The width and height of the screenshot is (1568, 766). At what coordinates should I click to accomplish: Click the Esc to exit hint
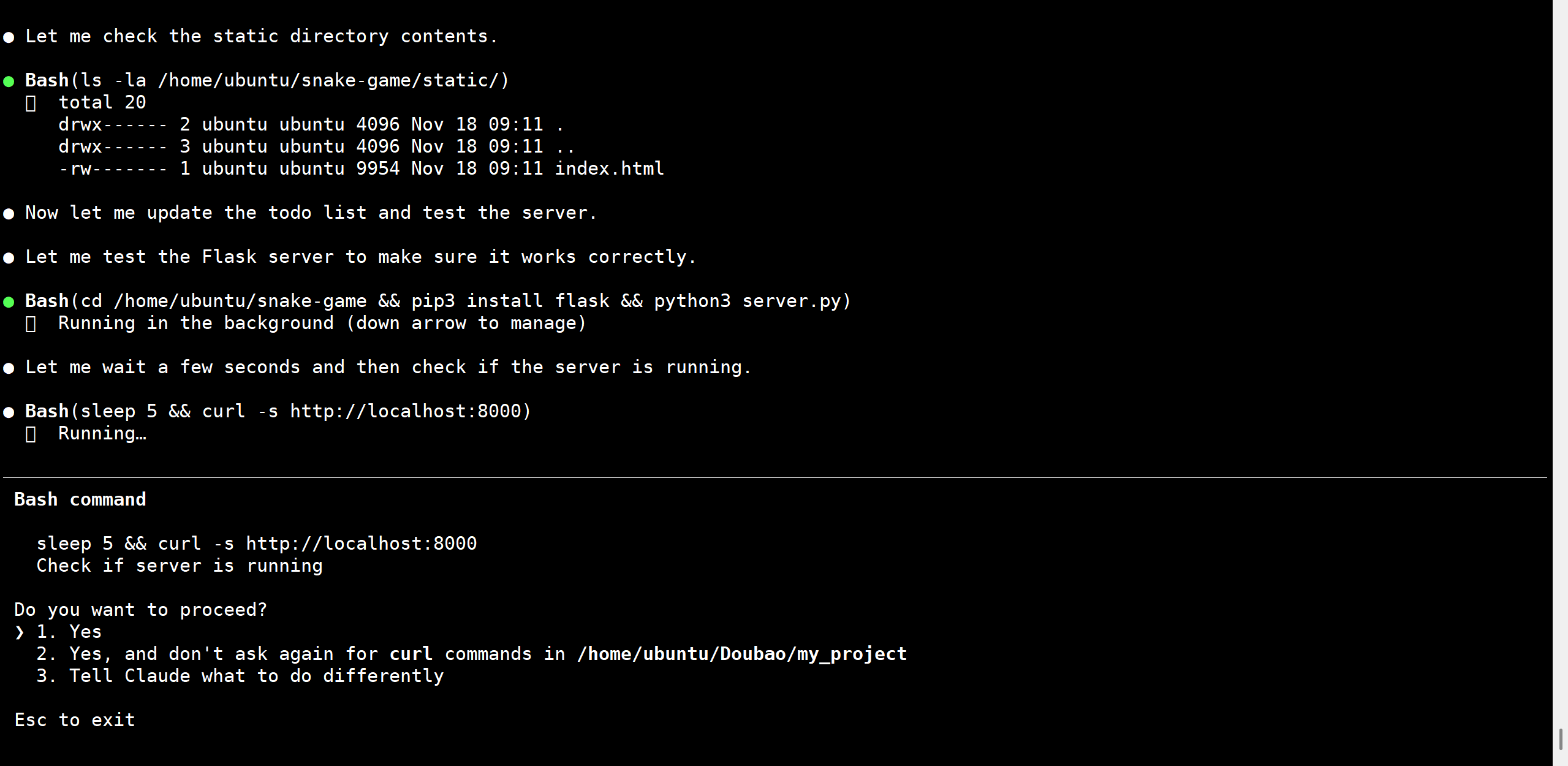coord(75,720)
